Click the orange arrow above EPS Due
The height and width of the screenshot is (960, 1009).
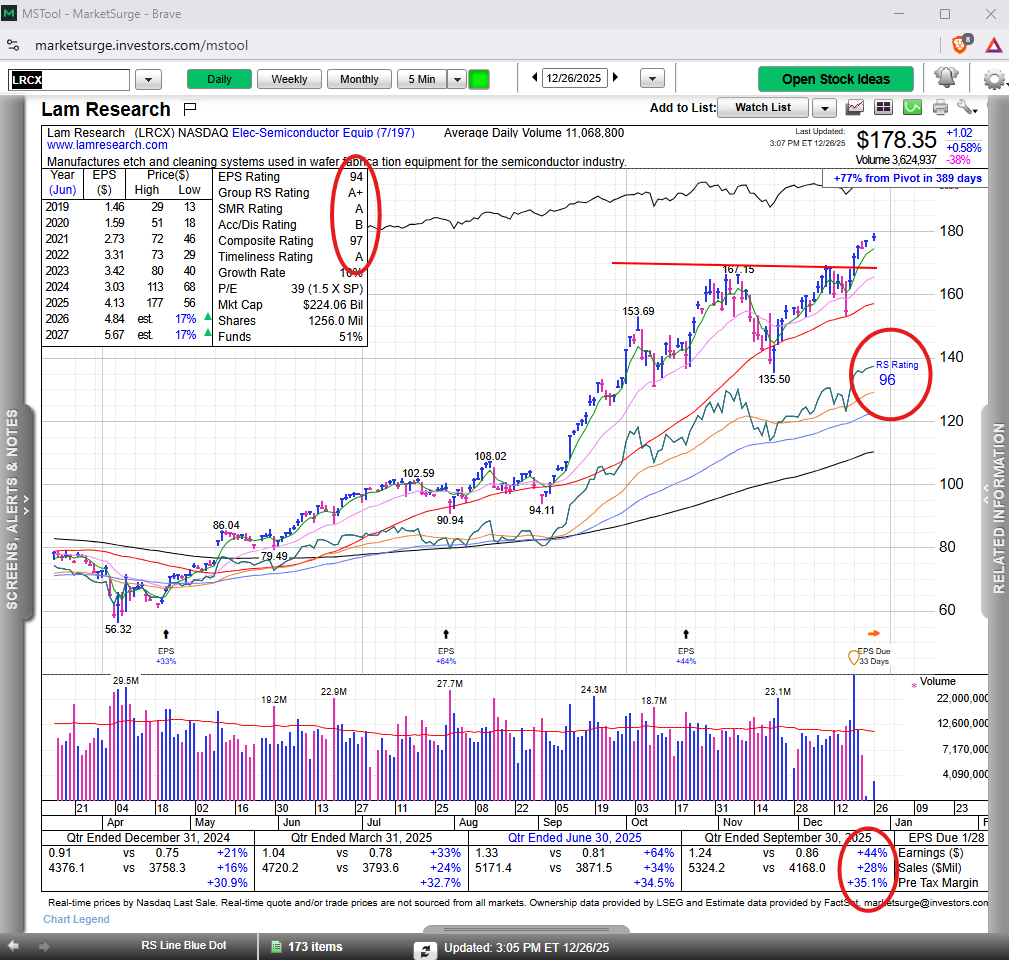point(873,634)
